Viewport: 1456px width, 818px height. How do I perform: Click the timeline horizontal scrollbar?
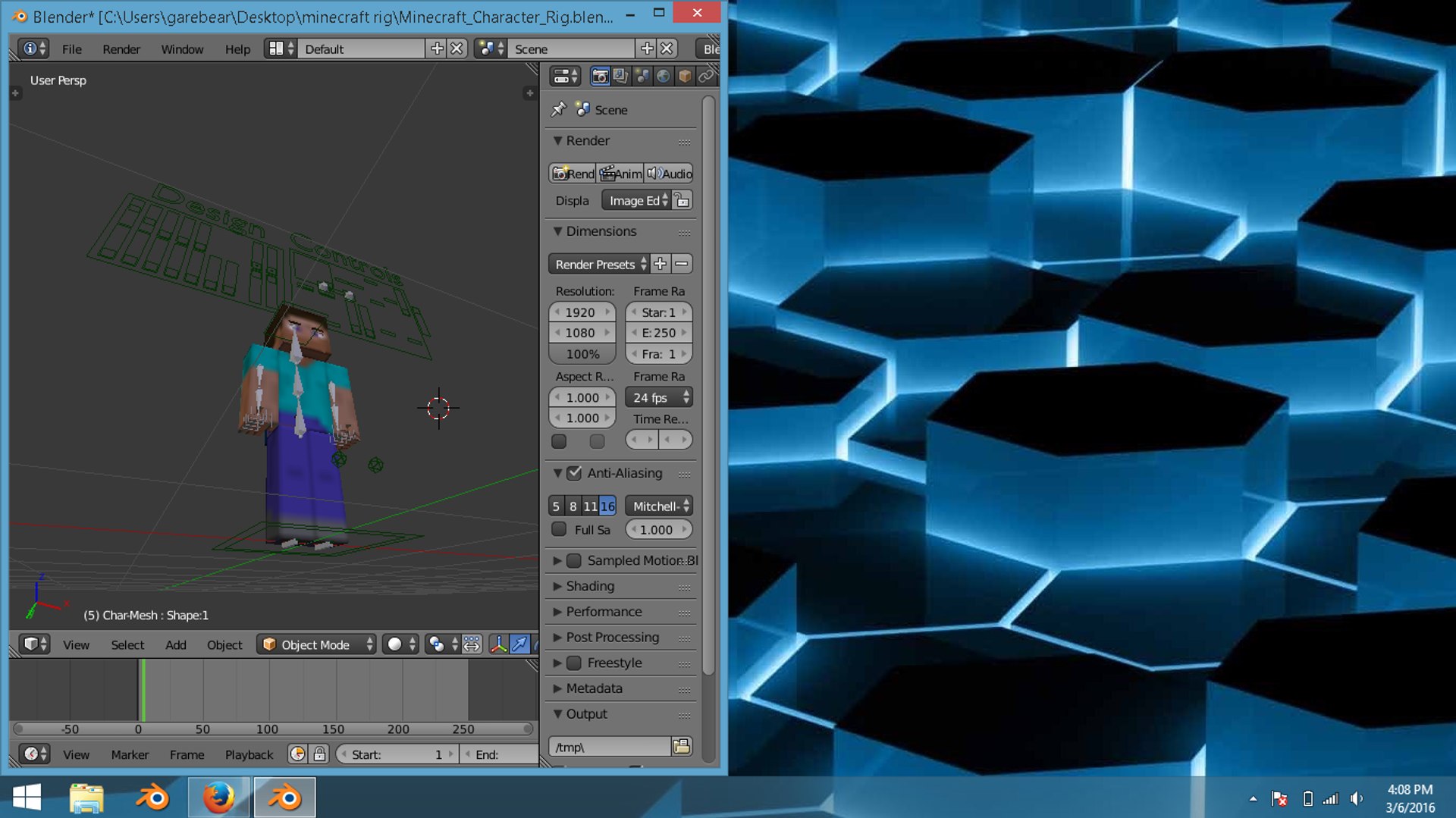coord(273,729)
